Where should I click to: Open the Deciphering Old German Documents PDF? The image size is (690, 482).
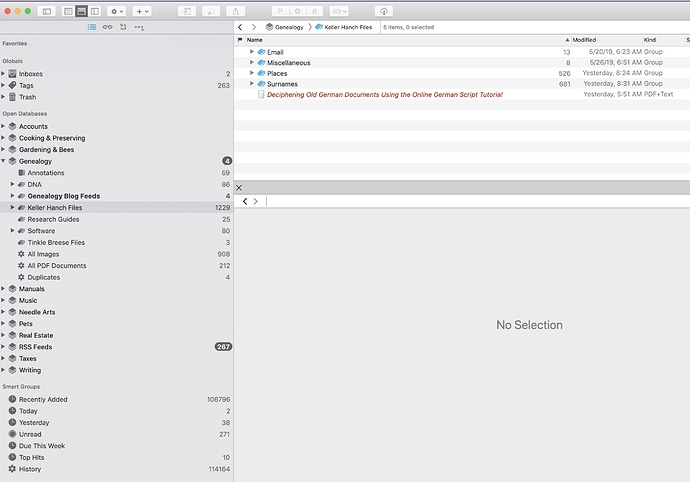pos(385,95)
